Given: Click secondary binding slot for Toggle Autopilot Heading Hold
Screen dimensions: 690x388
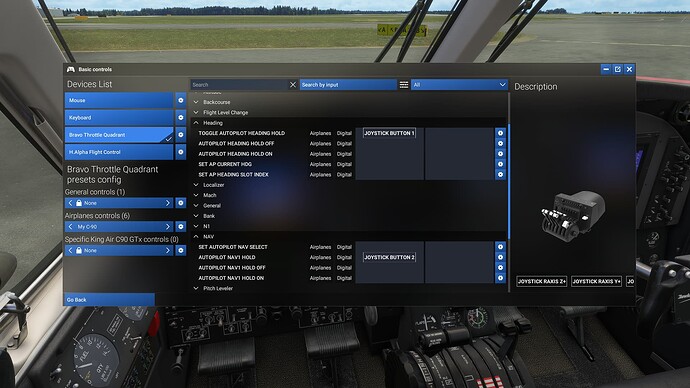Looking at the screenshot, I should tap(459, 133).
